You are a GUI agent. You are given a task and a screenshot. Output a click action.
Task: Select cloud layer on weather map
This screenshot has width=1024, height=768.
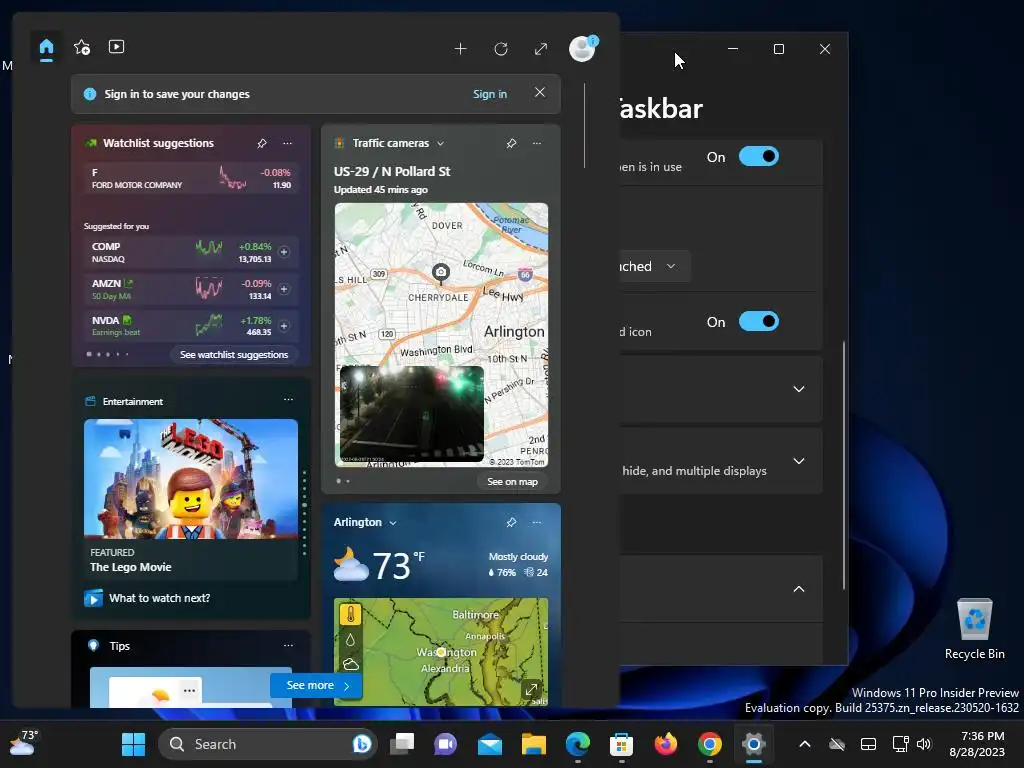click(351, 665)
